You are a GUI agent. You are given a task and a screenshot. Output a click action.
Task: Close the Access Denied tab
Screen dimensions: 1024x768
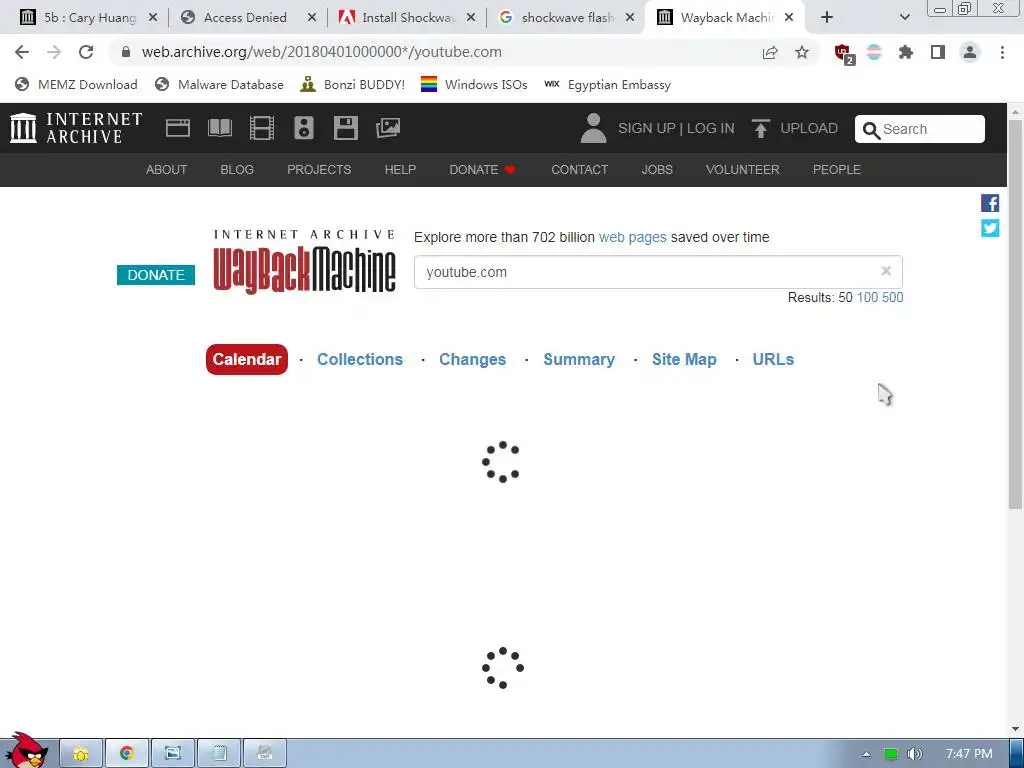click(312, 18)
